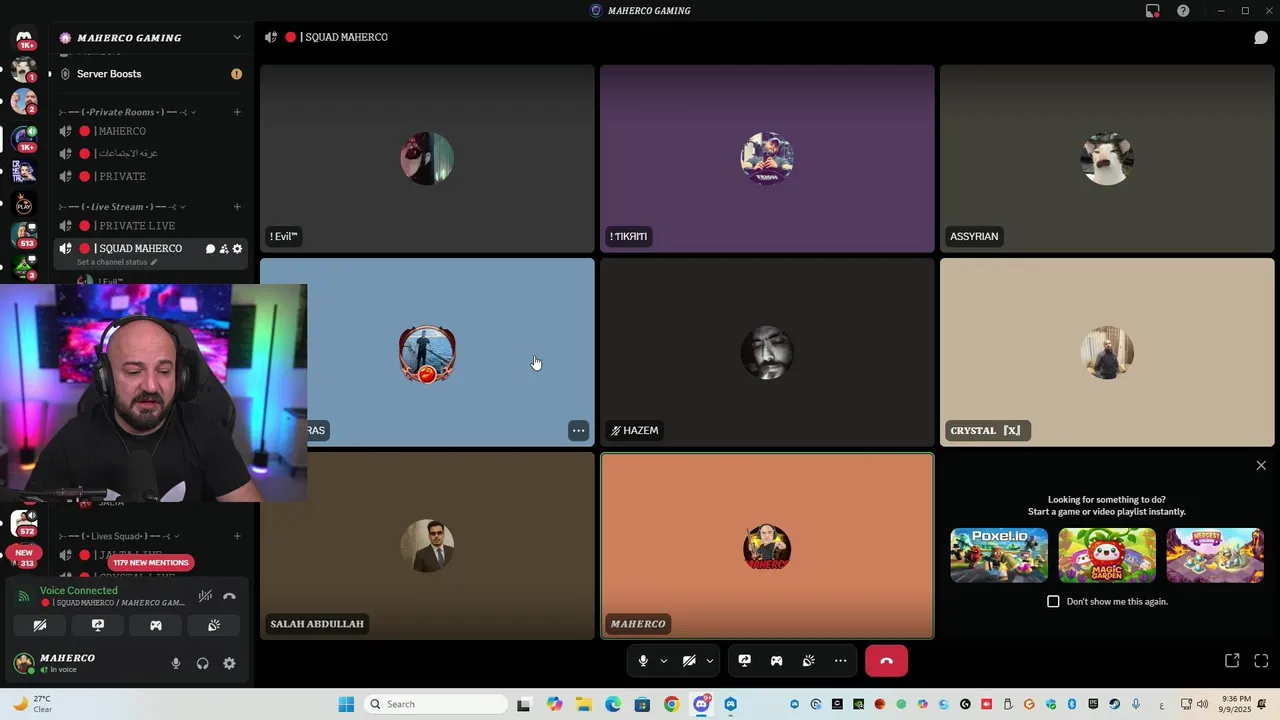1280x720 pixels.
Task: Turn on camera in call control bar
Action: coord(689,661)
